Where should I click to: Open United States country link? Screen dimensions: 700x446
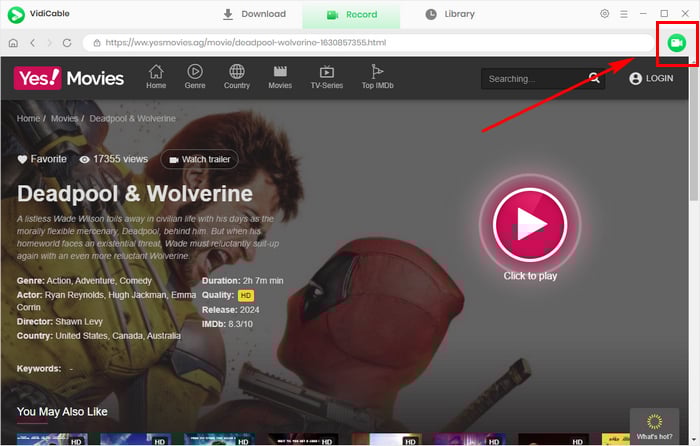81,336
